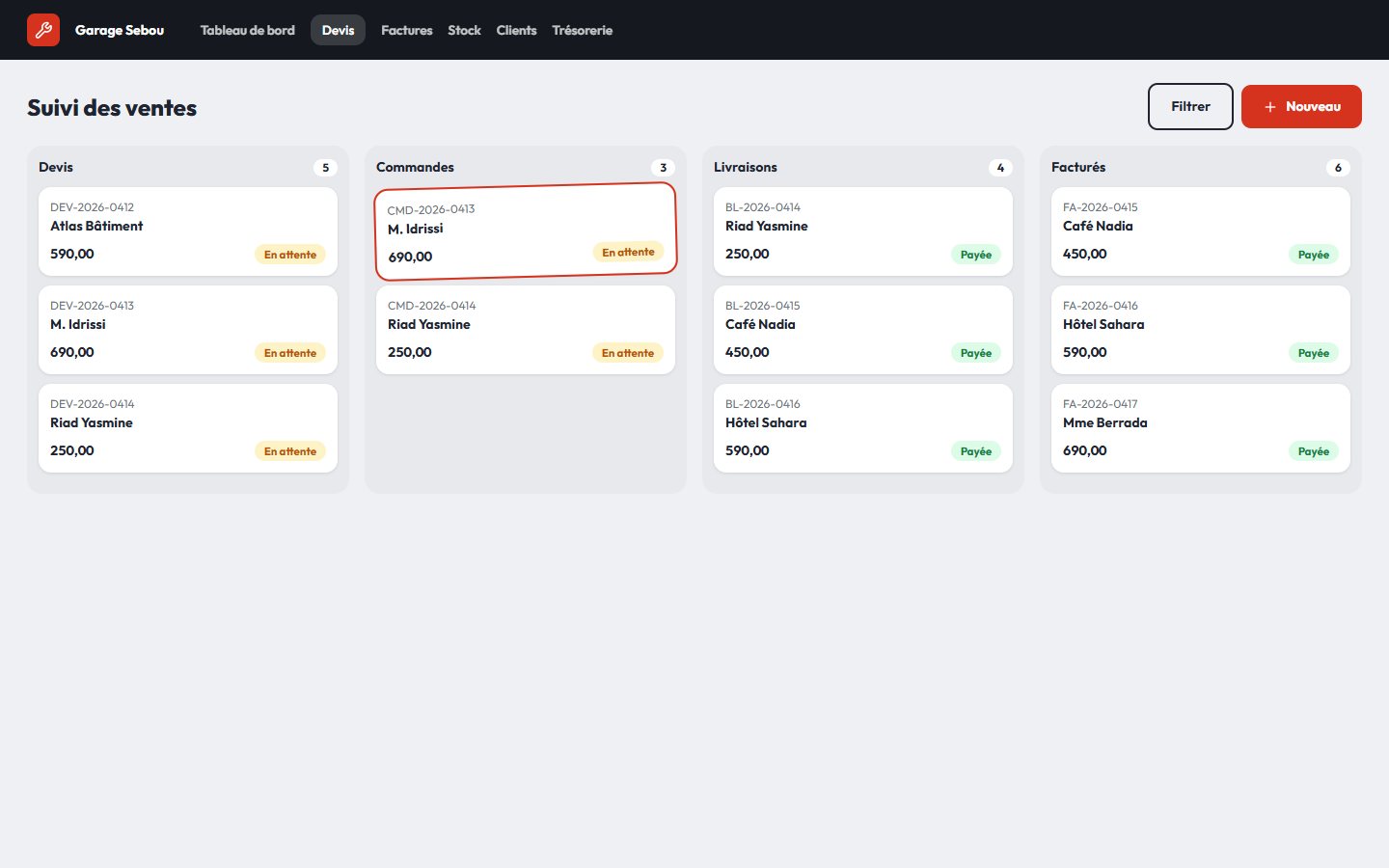Open delivery card BL-2026-0415 Café Nadia
Screen dimensions: 1389x868
[x=863, y=330]
